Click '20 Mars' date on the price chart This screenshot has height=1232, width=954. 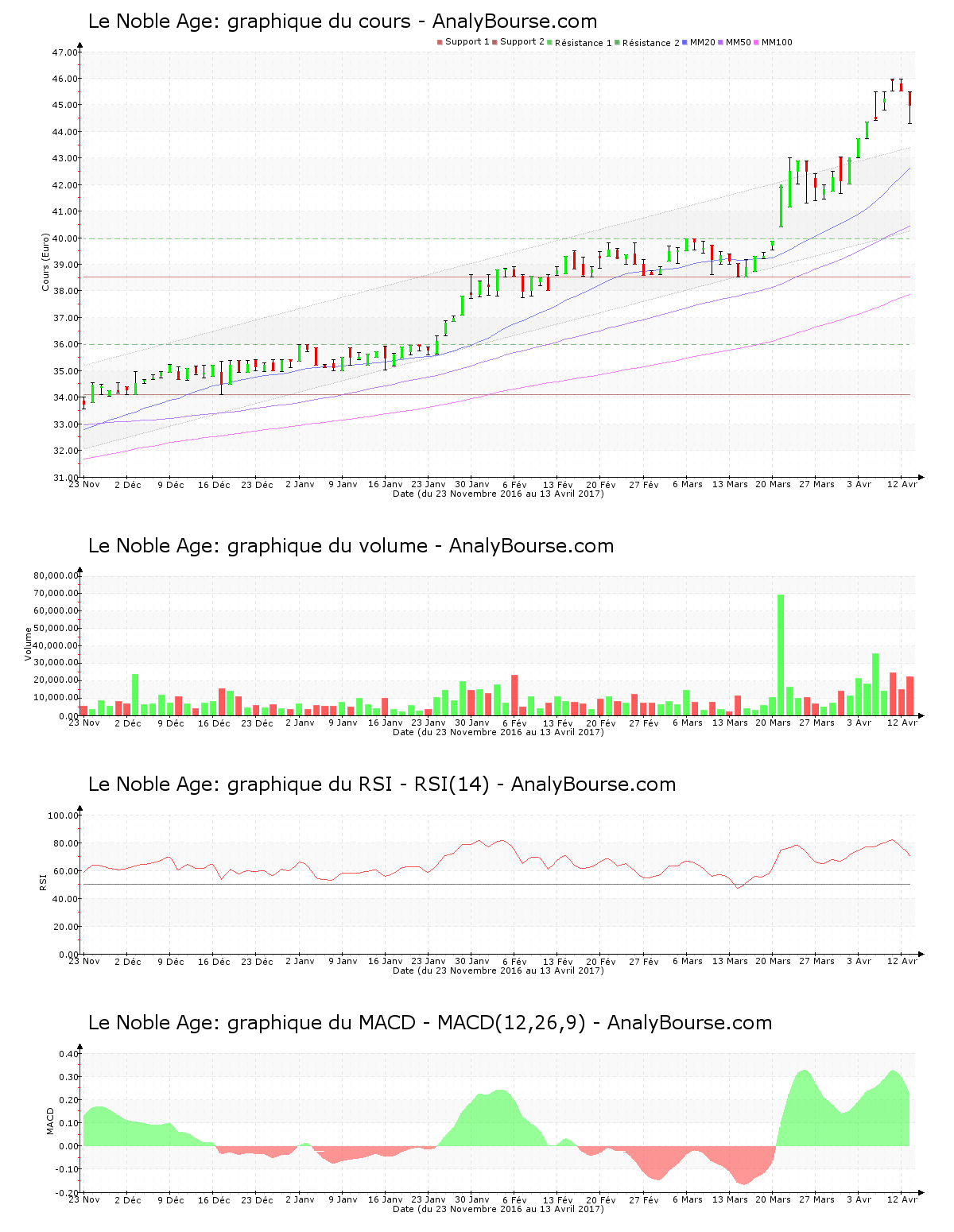pos(773,484)
